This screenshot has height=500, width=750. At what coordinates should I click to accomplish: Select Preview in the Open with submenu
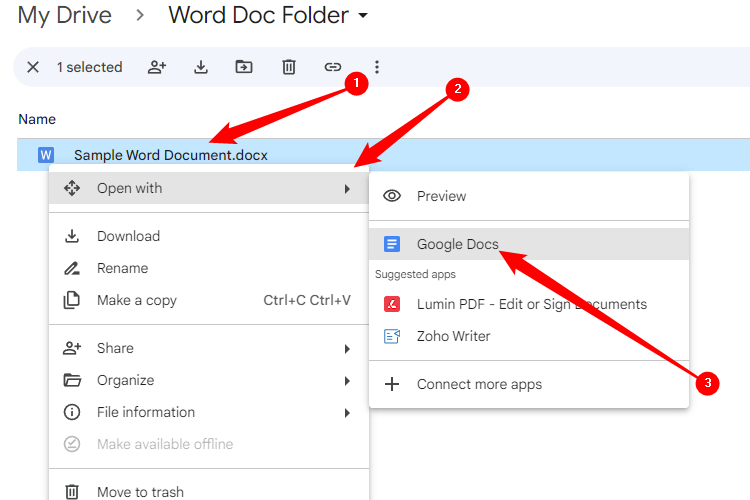pos(441,196)
